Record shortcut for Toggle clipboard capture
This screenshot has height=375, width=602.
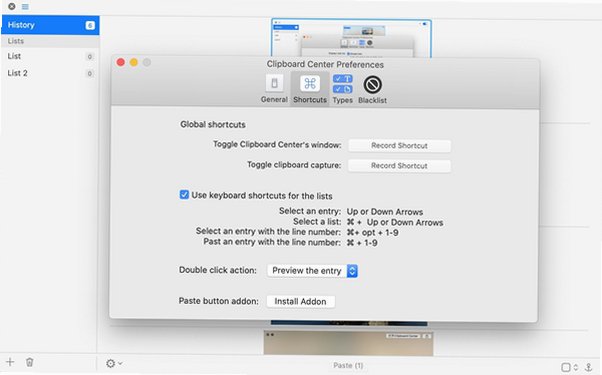pyautogui.click(x=399, y=166)
